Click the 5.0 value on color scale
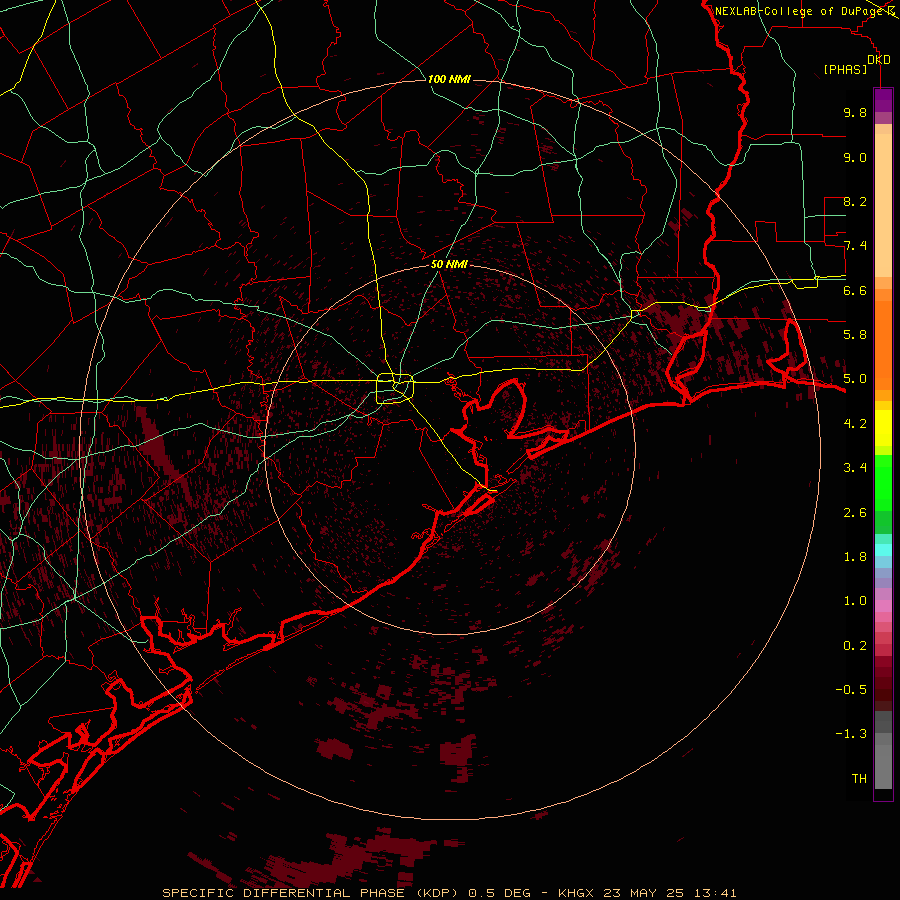Image resolution: width=900 pixels, height=900 pixels. 855,379
